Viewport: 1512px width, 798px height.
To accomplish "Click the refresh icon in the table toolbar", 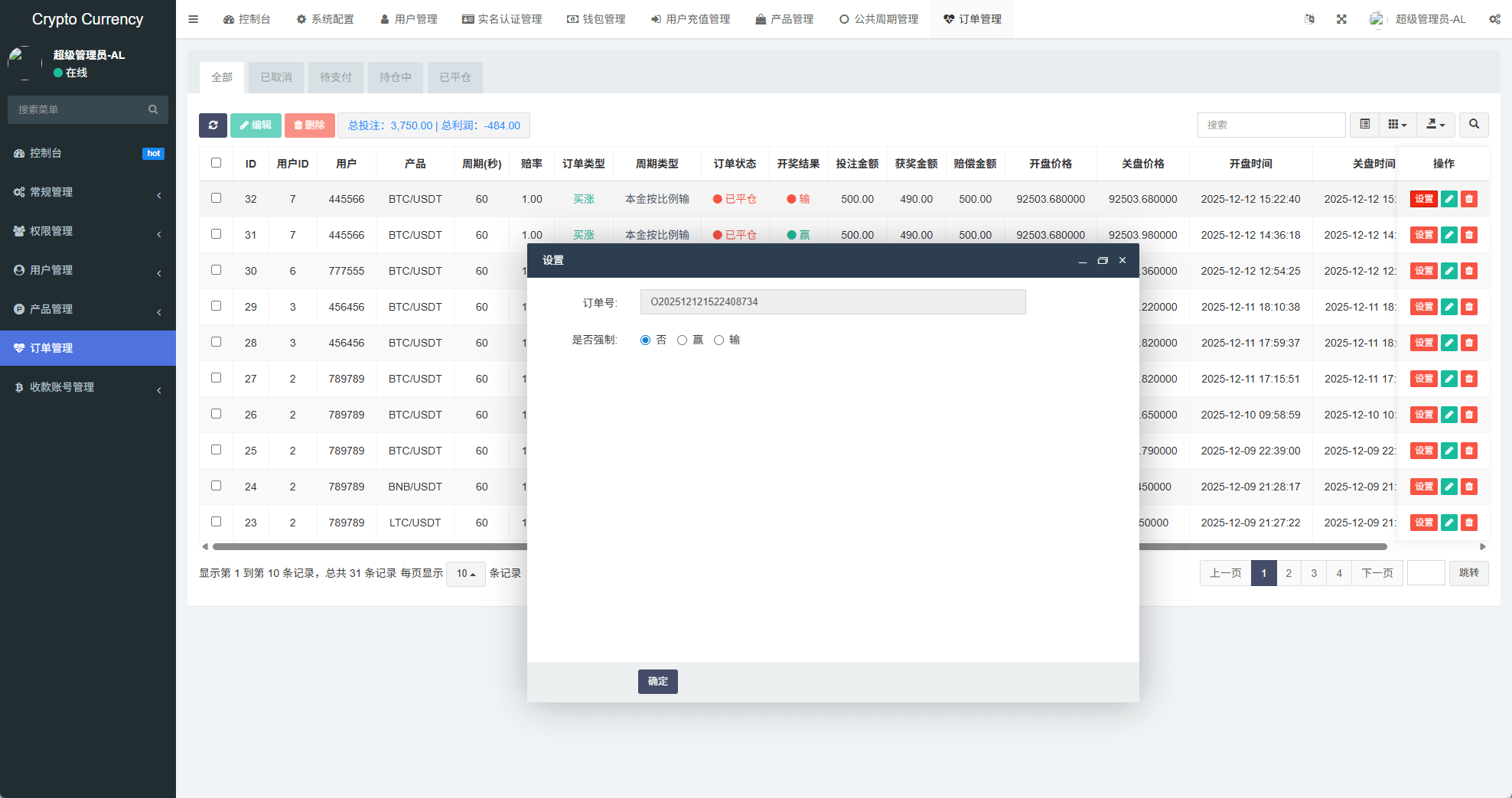I will [213, 125].
